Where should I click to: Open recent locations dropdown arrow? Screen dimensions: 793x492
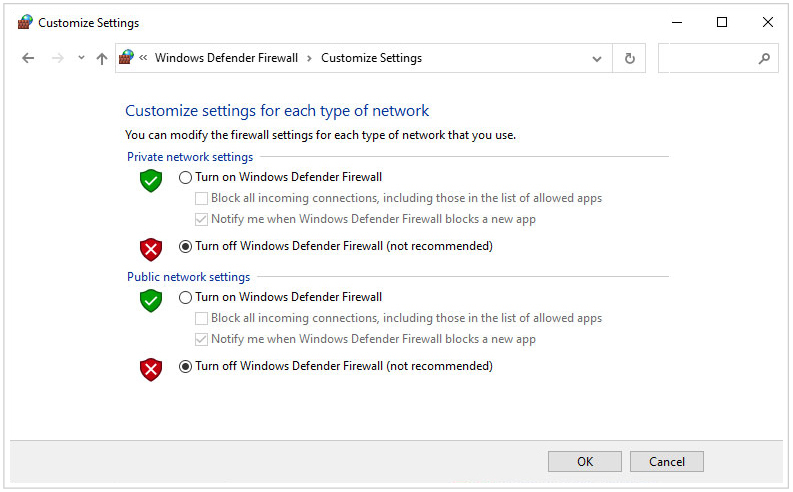[x=81, y=58]
